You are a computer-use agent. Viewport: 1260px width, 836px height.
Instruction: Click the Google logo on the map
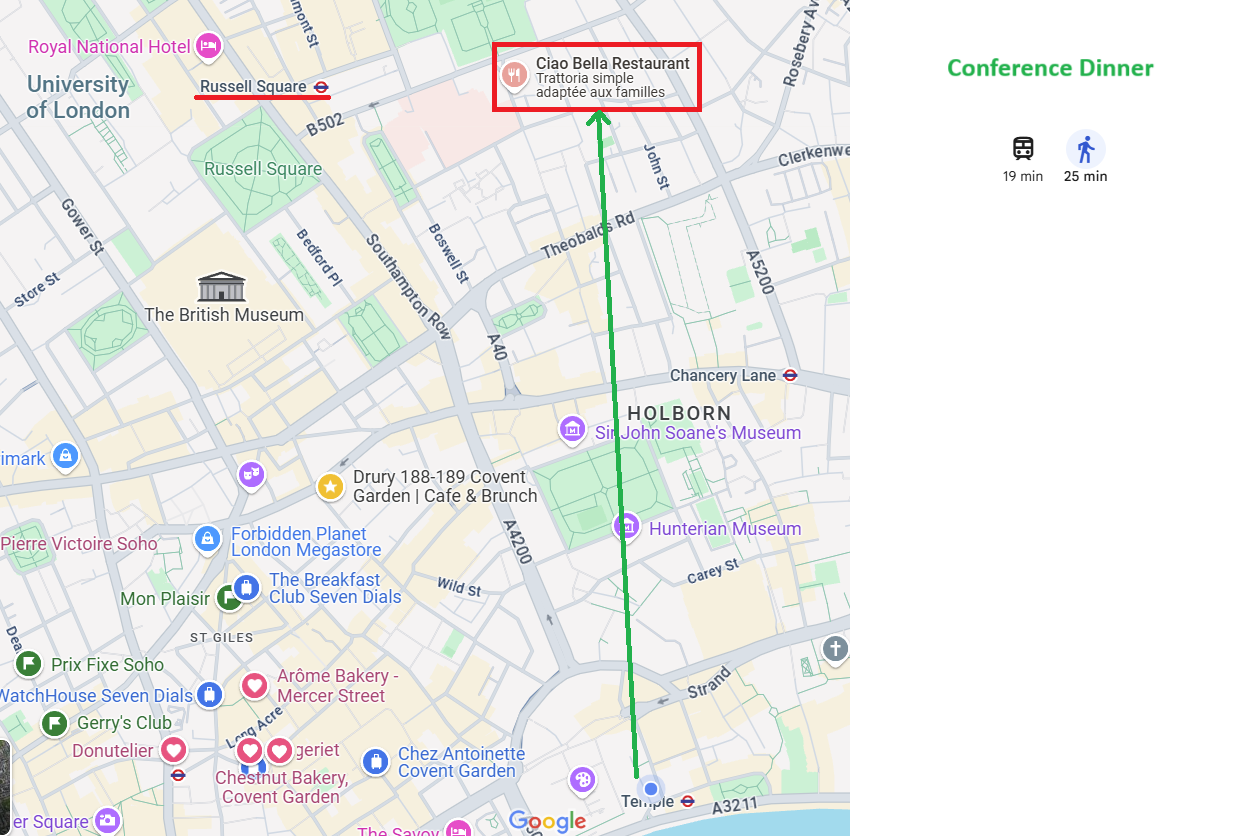tap(547, 821)
